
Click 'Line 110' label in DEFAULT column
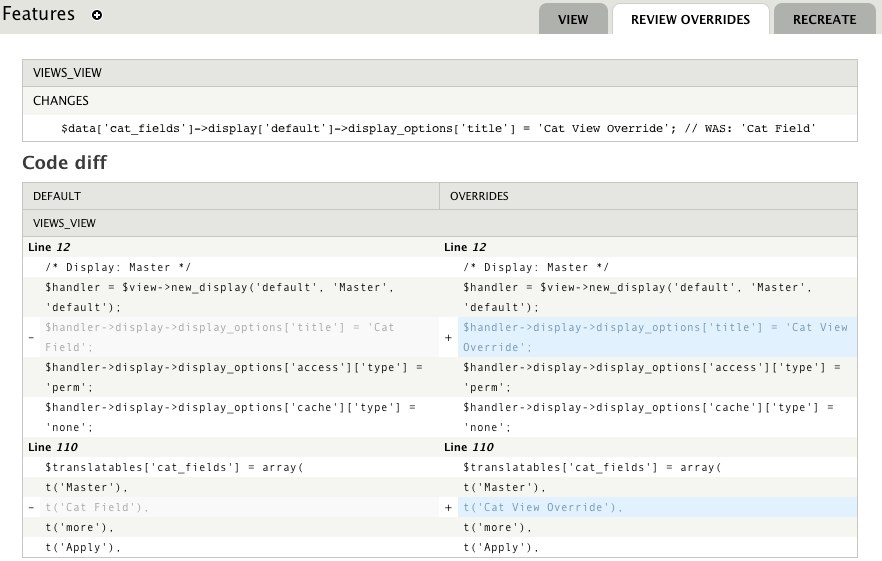click(53, 447)
